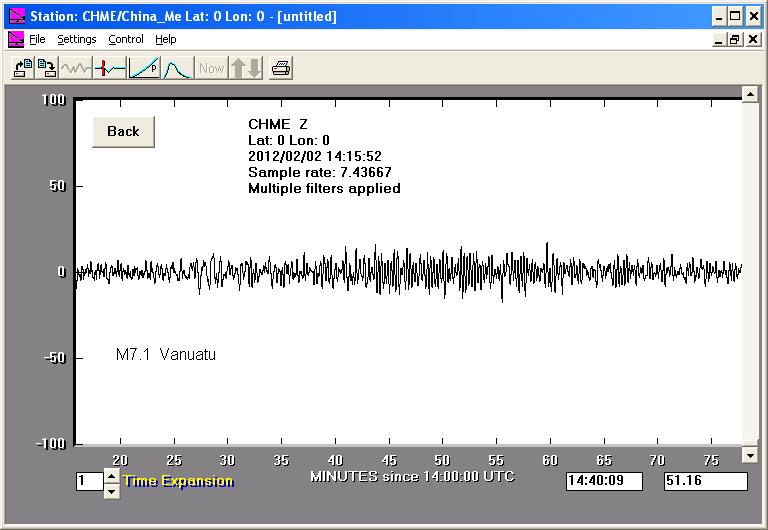768x530 pixels.
Task: Click the 14:40:09 time field
Action: point(603,481)
